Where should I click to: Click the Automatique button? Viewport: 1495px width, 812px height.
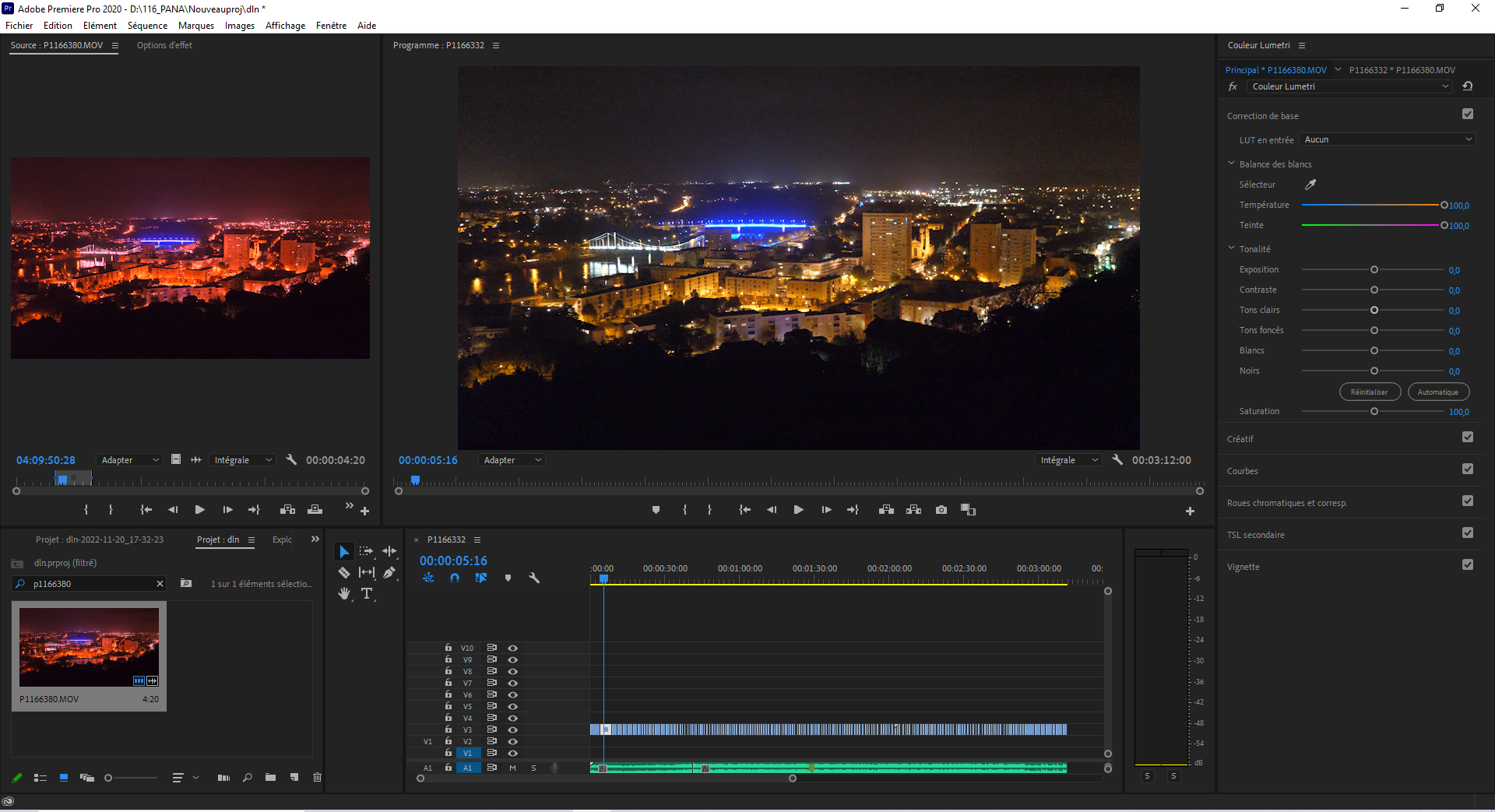click(x=1437, y=392)
